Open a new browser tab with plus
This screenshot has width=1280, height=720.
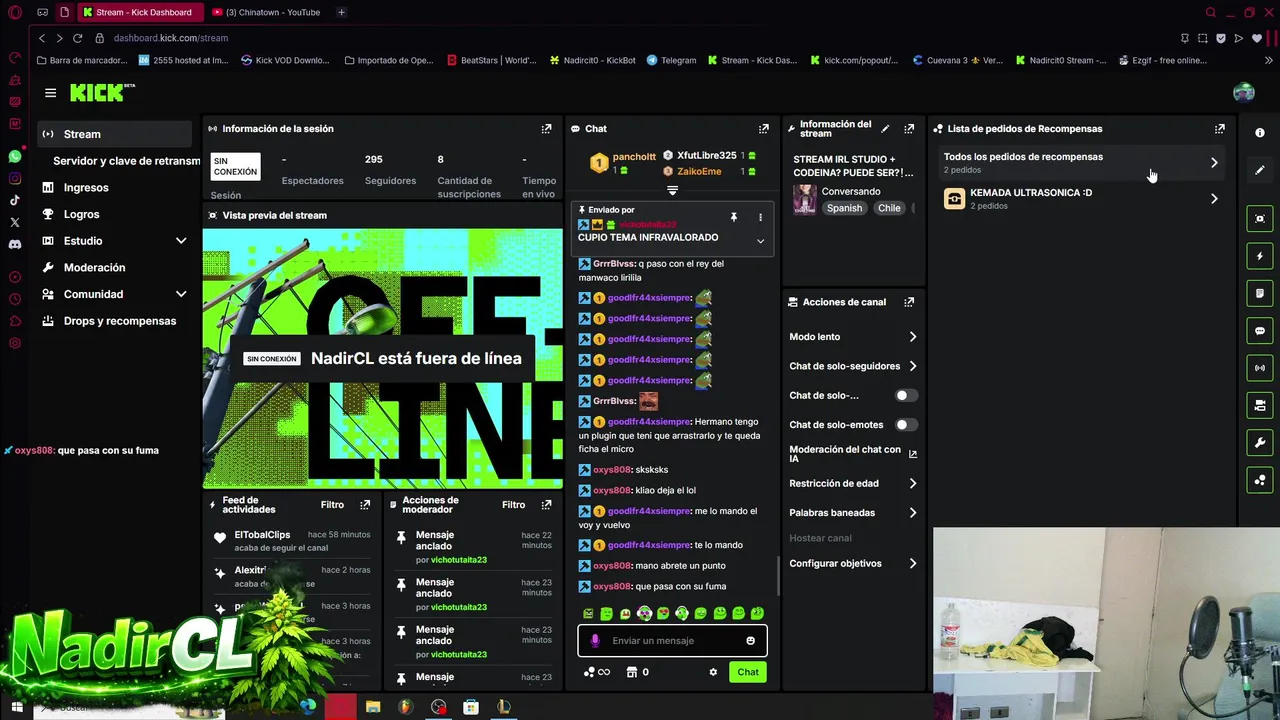click(341, 12)
